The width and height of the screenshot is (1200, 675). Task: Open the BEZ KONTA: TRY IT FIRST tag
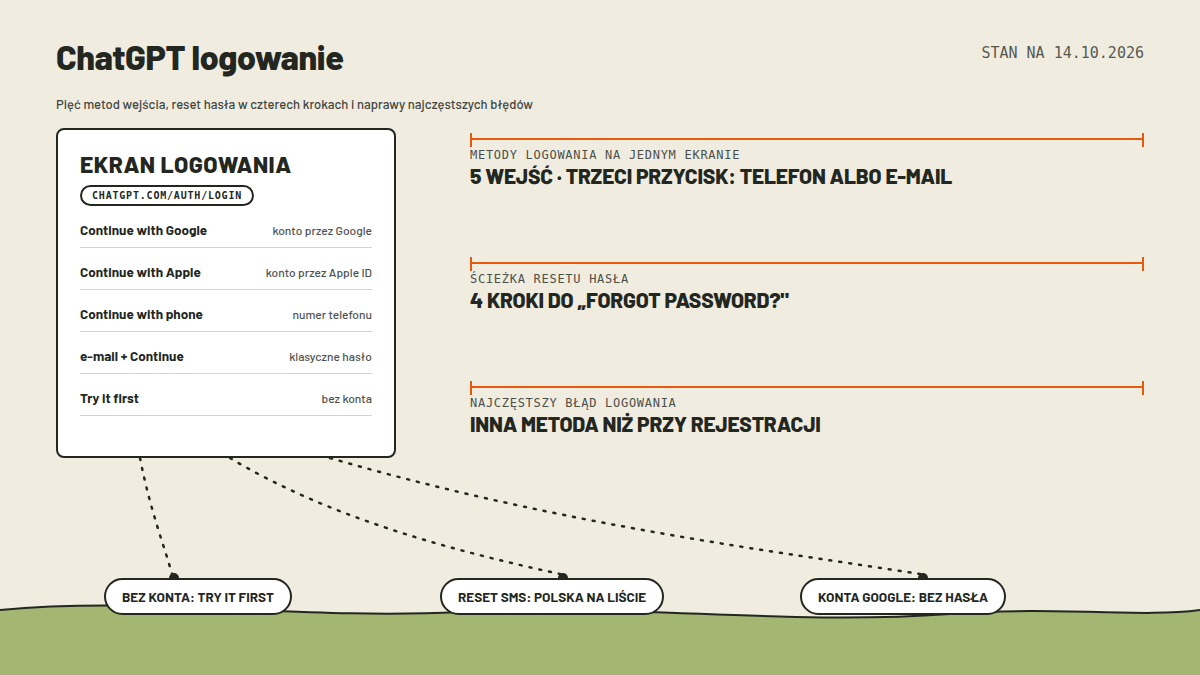pos(198,597)
